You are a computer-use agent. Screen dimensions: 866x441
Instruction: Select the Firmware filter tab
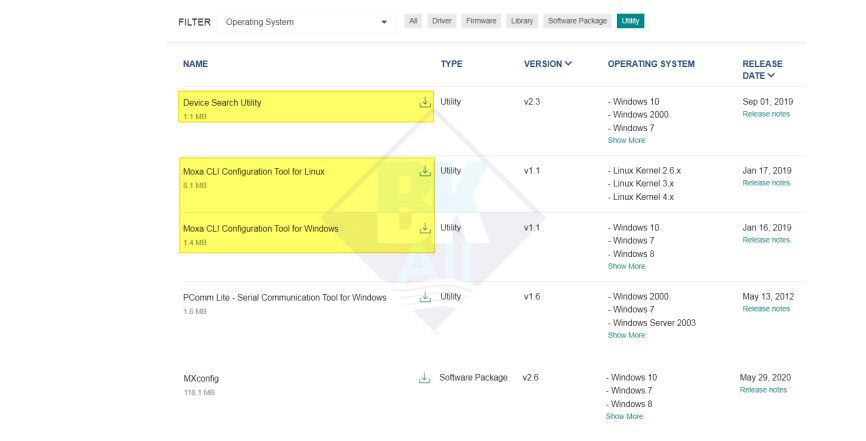(x=481, y=21)
